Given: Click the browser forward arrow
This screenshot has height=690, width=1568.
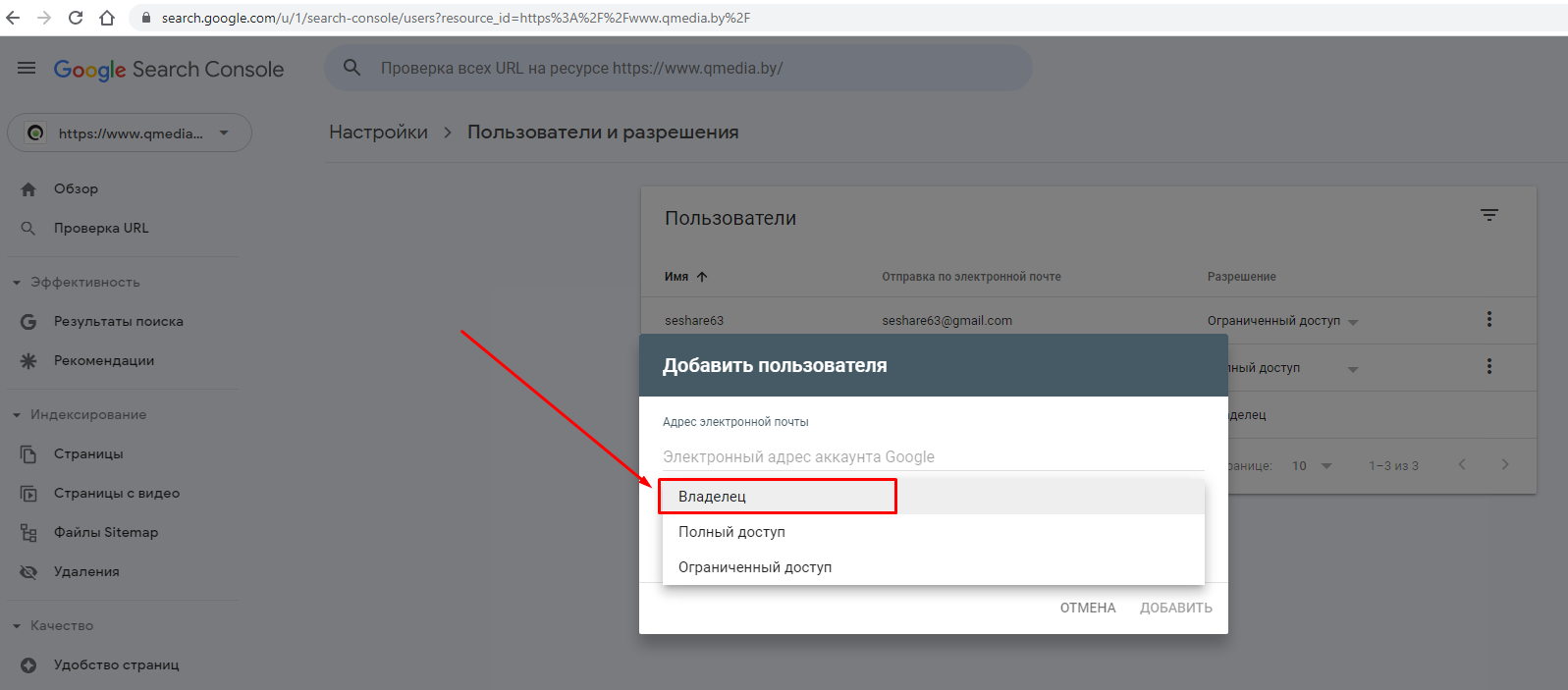Looking at the screenshot, I should pos(44,18).
